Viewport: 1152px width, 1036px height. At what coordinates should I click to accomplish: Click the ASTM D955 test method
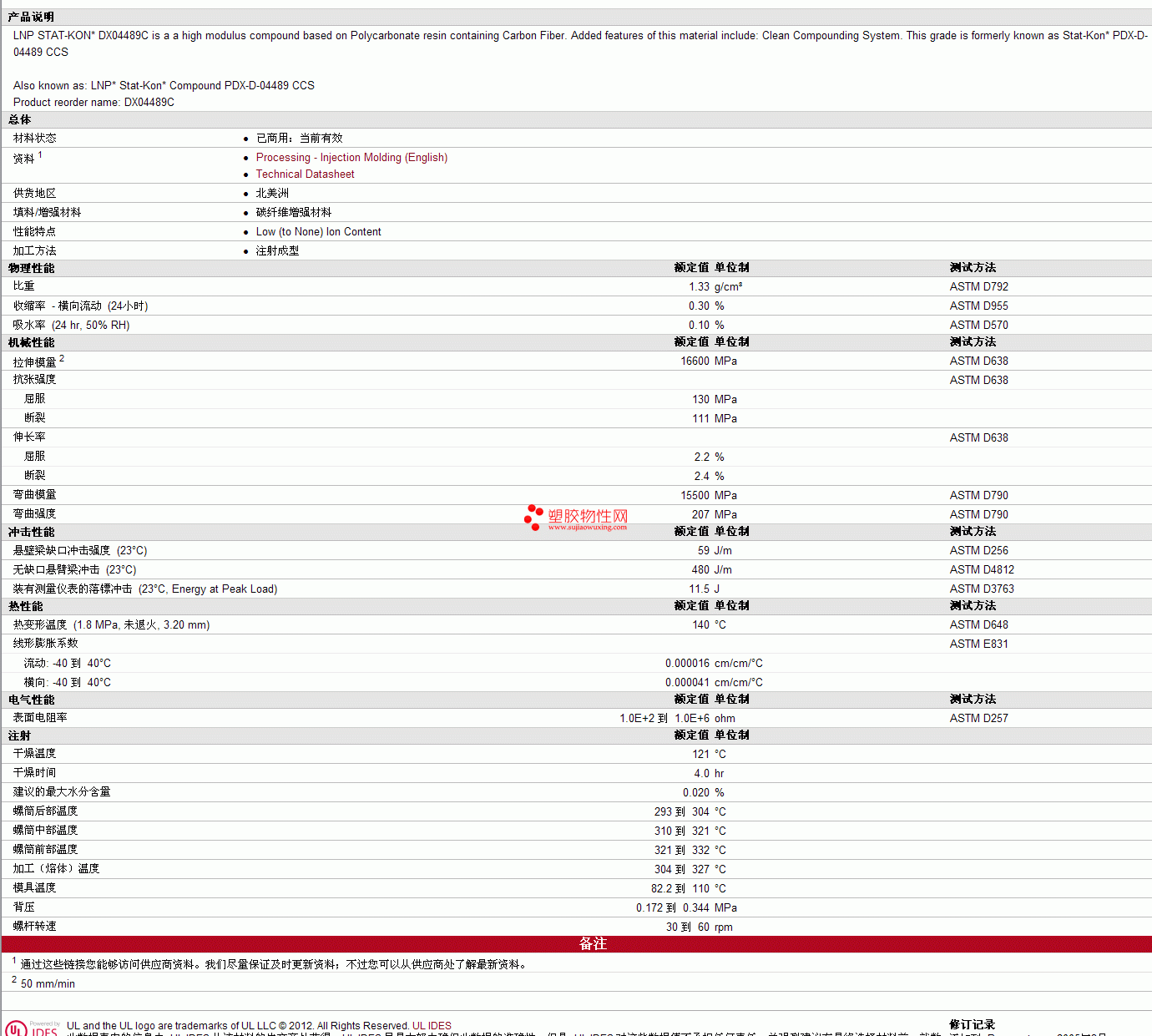pos(978,306)
